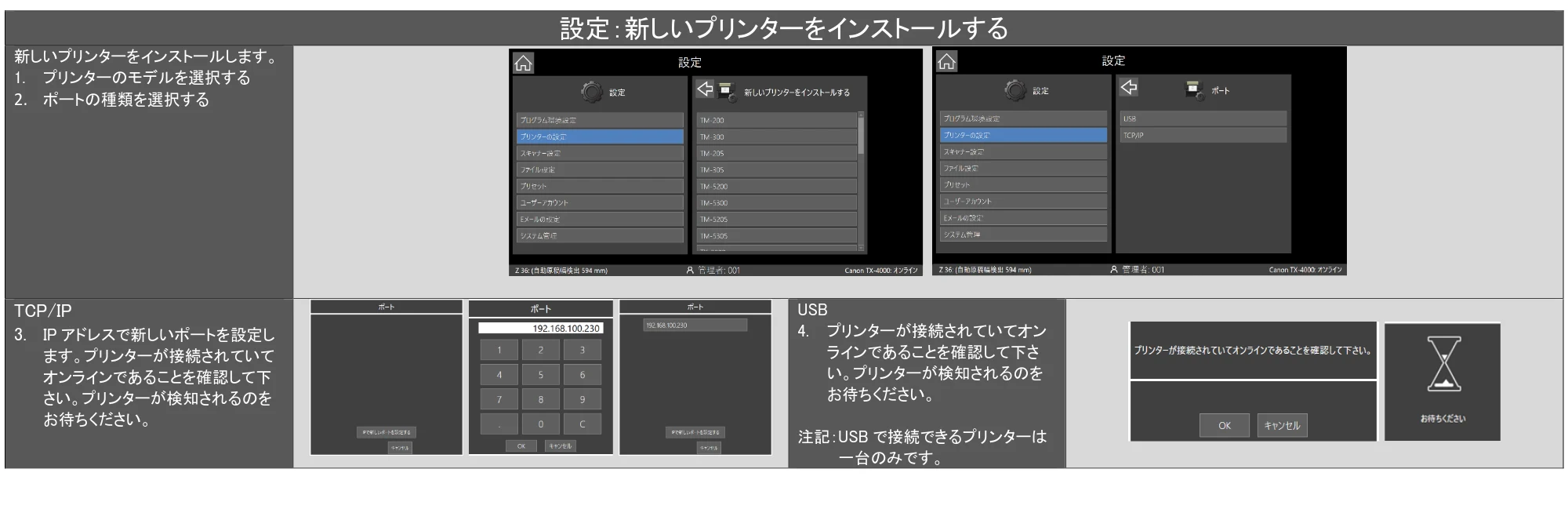Screen dimensions: 1568x531
Task: Click IPで新しいポートを設定する below the 192.168.100.230 entry
Action: (695, 432)
